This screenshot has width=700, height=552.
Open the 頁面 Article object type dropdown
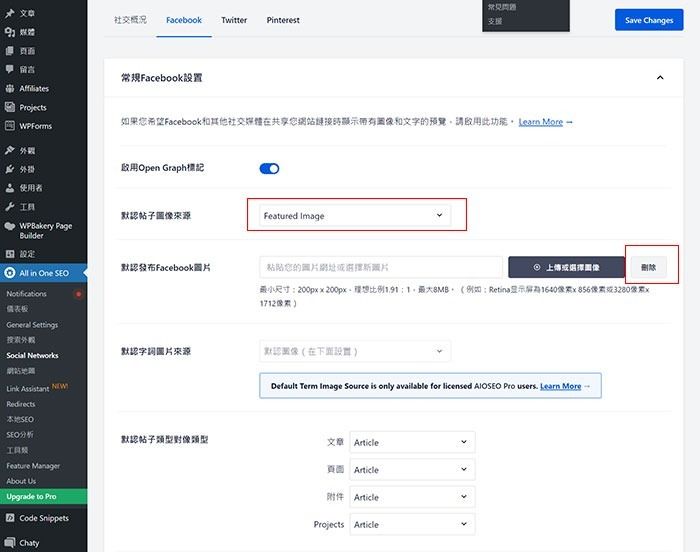coord(412,470)
